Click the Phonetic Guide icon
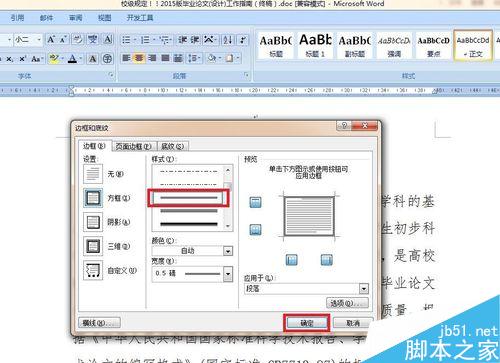This screenshot has height=363, width=500. click(93, 40)
